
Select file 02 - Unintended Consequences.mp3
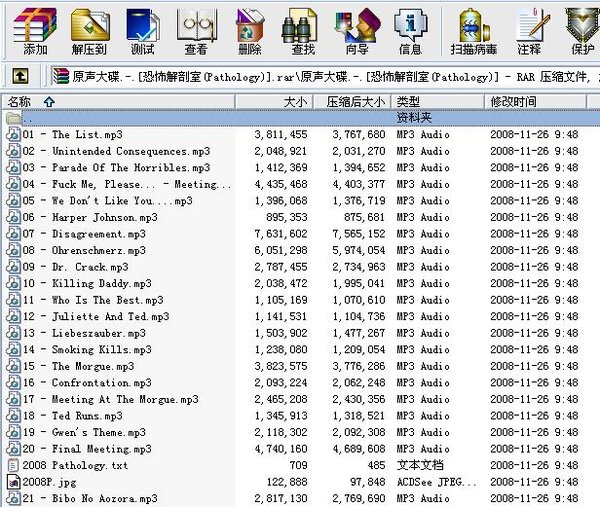(x=116, y=151)
